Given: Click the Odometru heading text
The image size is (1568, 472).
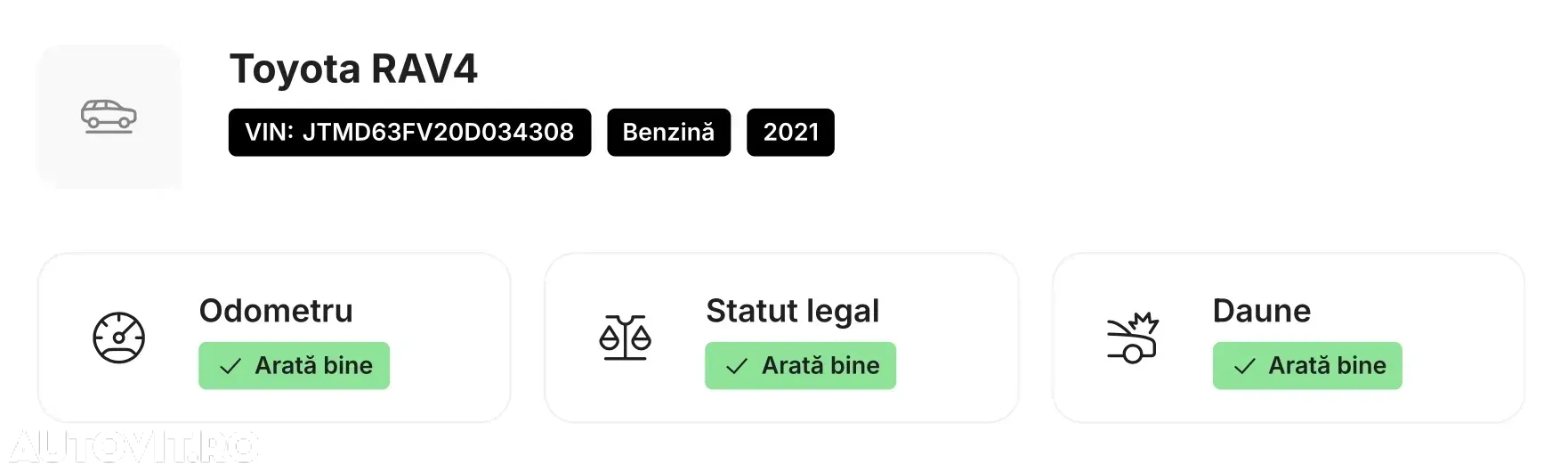Looking at the screenshot, I should (x=276, y=311).
